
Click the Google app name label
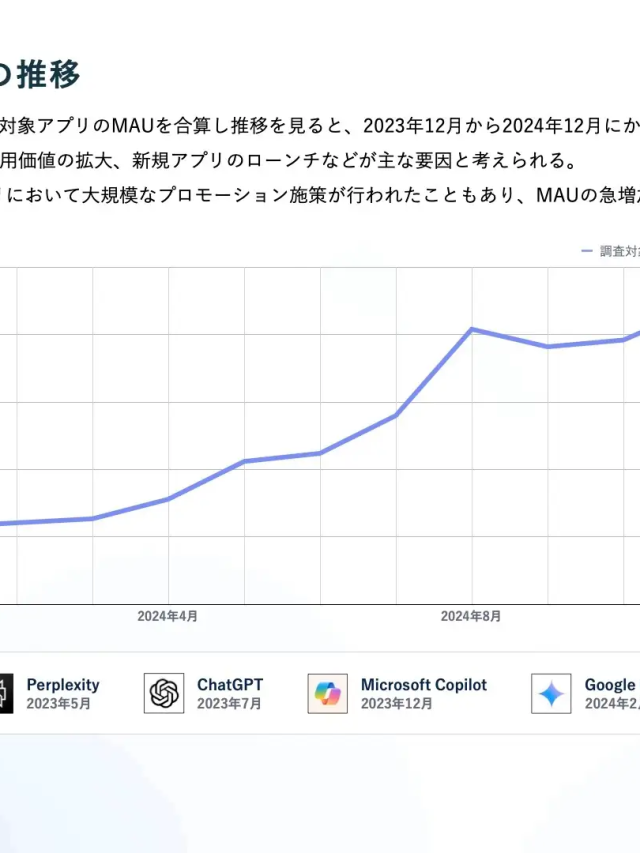pyautogui.click(x=610, y=685)
